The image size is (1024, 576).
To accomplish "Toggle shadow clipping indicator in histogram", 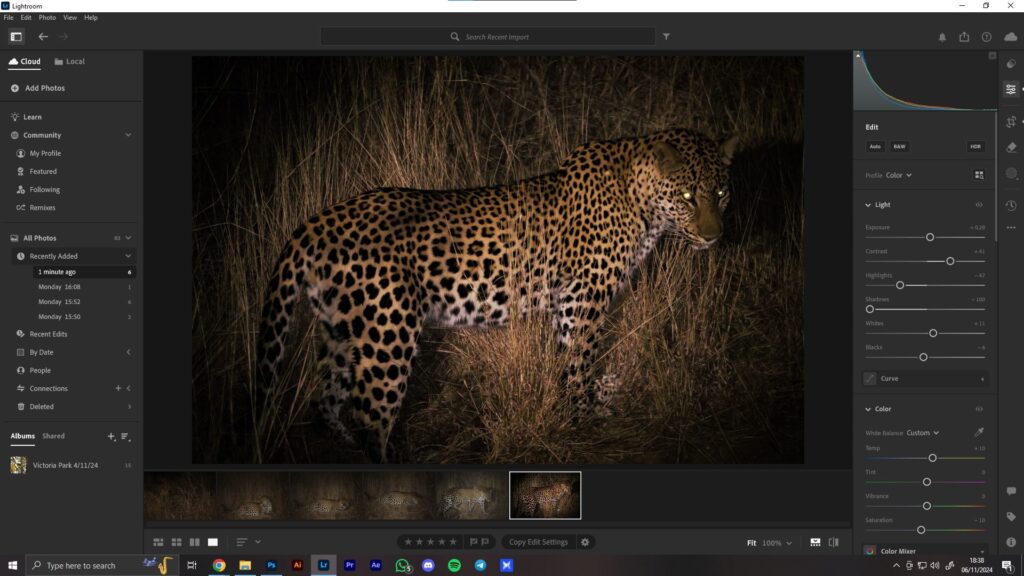I will [858, 56].
